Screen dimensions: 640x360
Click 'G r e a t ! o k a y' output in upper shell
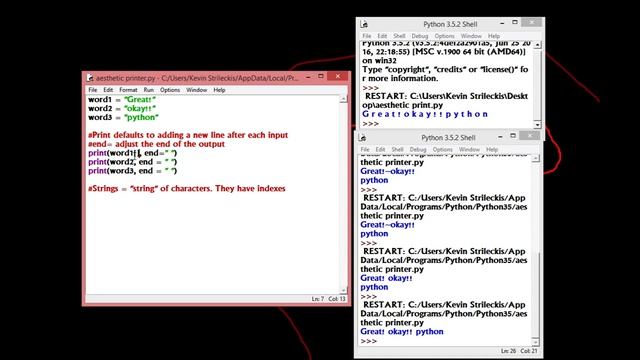point(425,114)
